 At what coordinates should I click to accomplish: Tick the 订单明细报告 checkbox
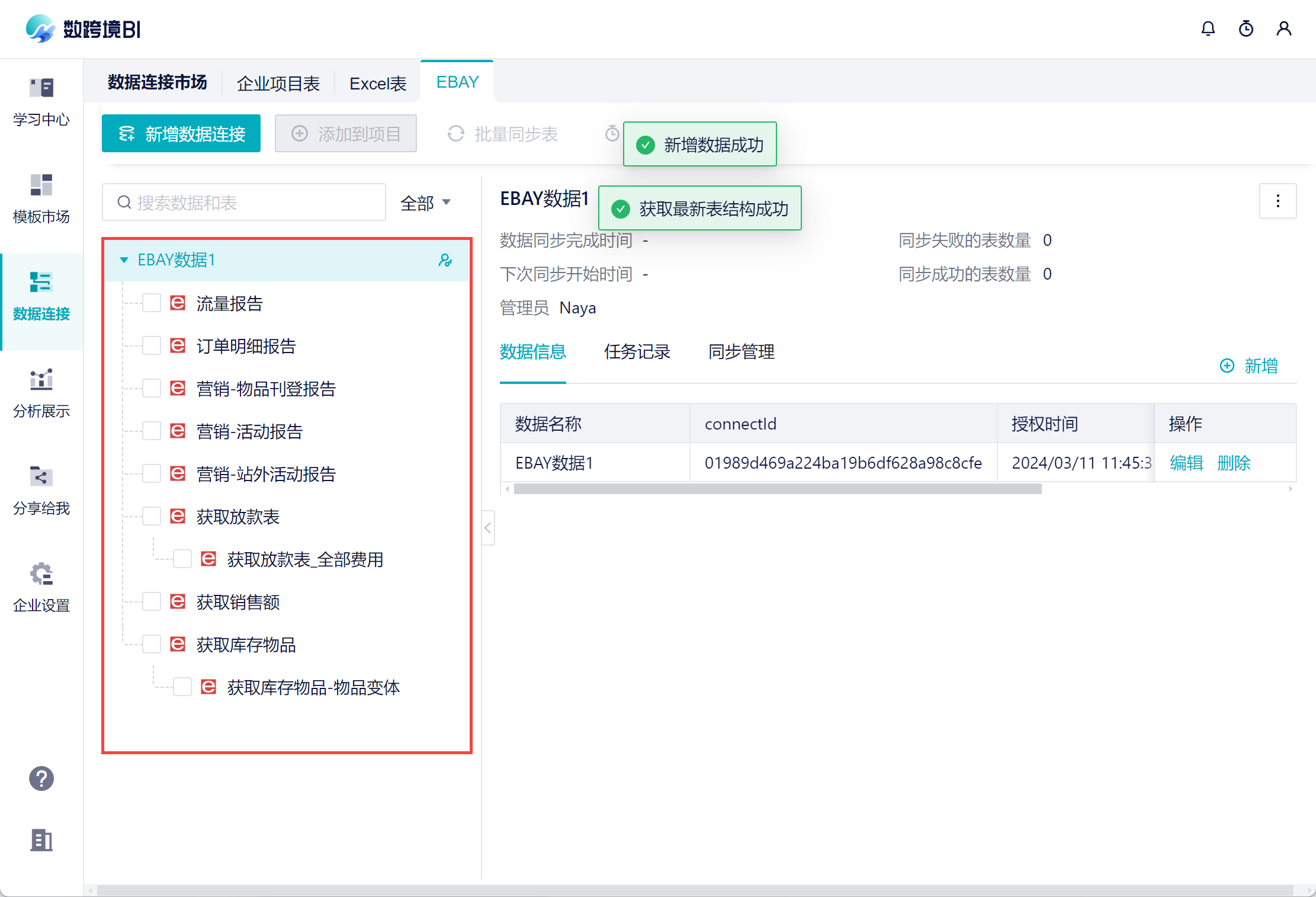[x=152, y=346]
